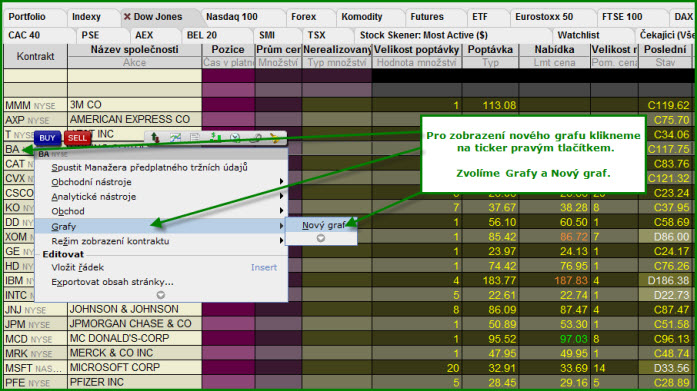Select Spustit Manažera předplatného tržních údajů
Screen dimensions: 697x391
pos(149,168)
